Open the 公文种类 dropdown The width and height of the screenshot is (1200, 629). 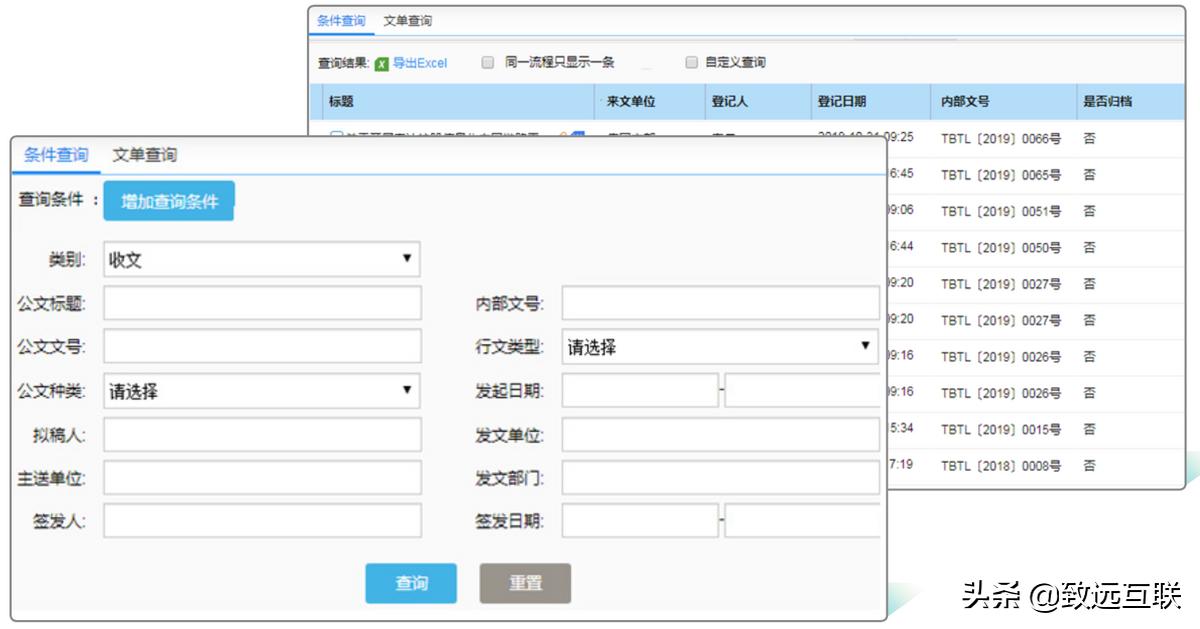point(262,391)
